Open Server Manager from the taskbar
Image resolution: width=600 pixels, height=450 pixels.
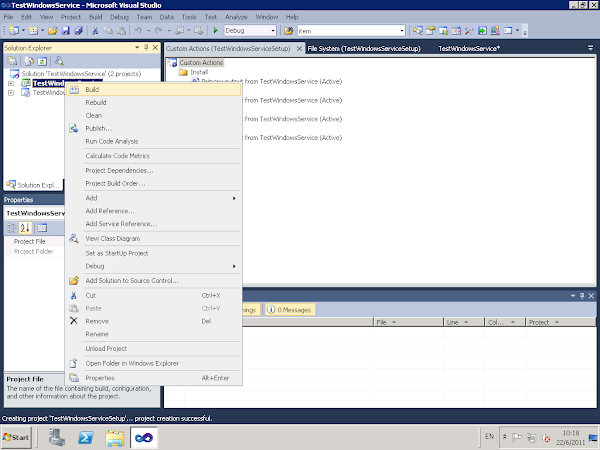57,437
